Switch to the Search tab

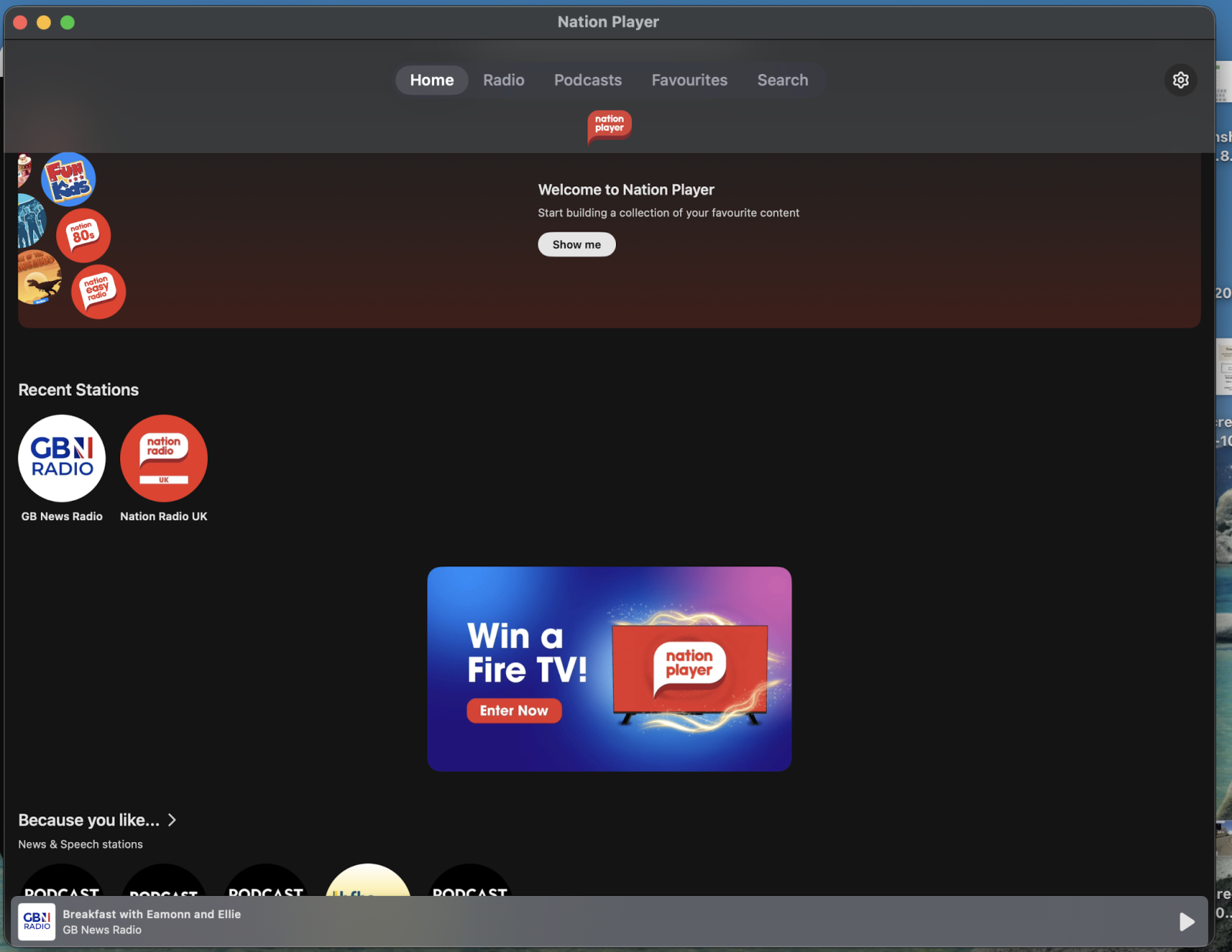[x=782, y=80]
